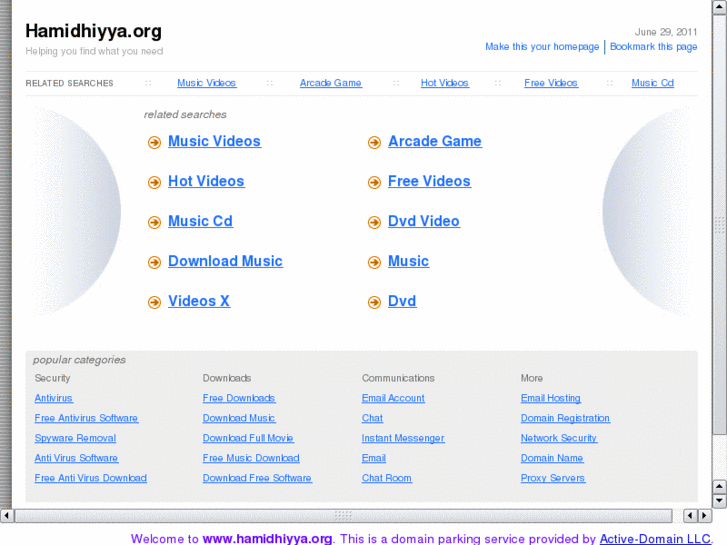Open the large Music Cd link

point(200,221)
